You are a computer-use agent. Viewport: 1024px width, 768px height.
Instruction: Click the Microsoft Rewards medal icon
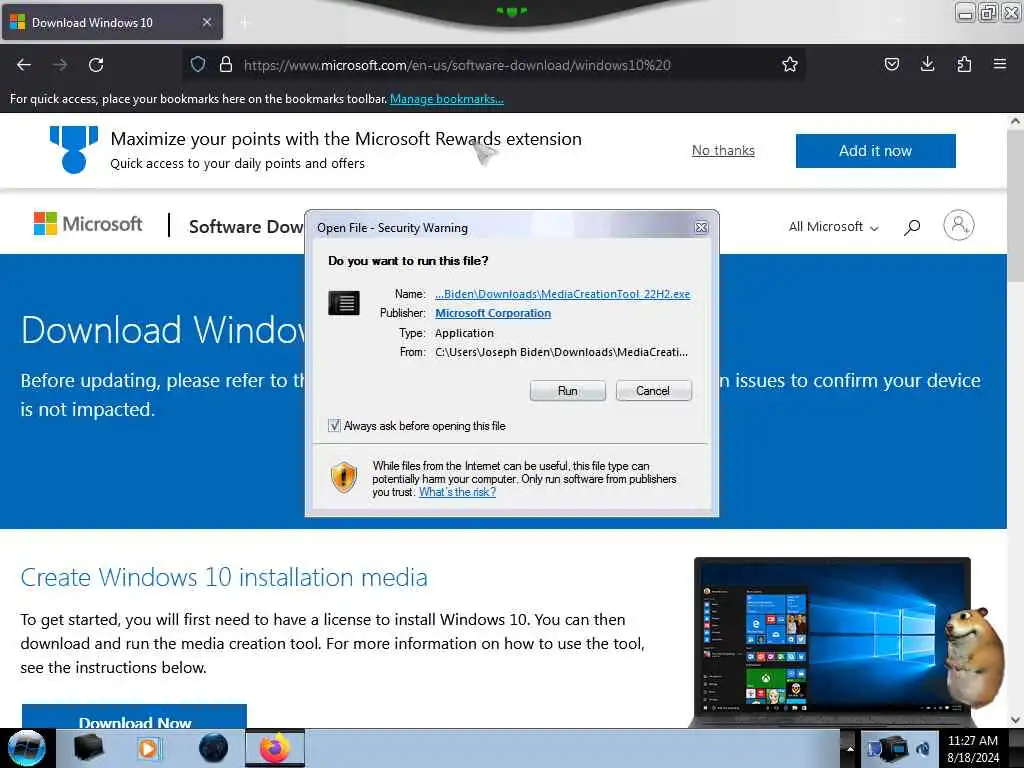pos(74,150)
